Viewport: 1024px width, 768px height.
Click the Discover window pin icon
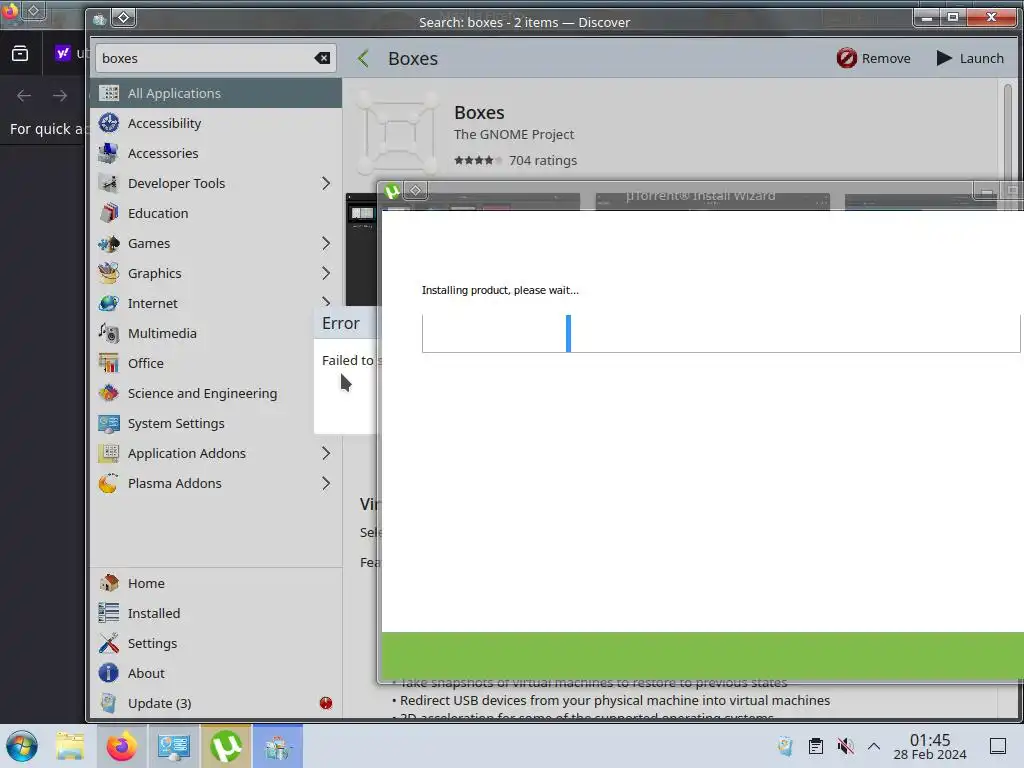[x=124, y=18]
